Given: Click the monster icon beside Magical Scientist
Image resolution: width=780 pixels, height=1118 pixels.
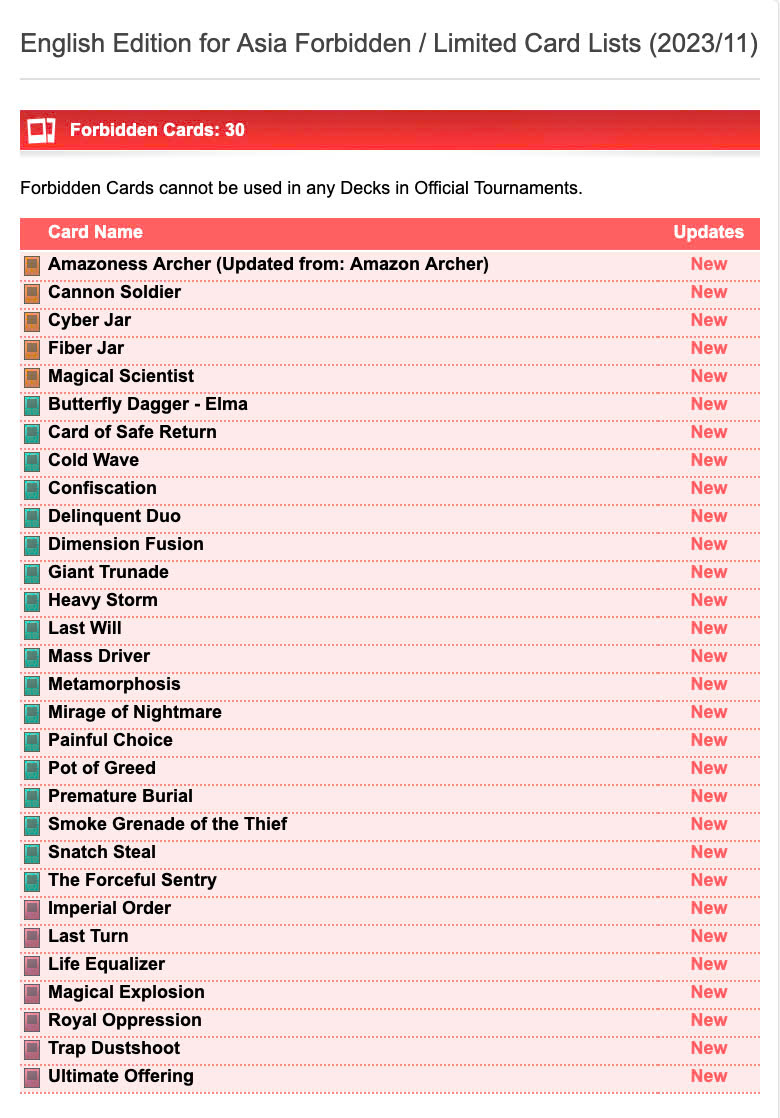Looking at the screenshot, I should (x=32, y=377).
